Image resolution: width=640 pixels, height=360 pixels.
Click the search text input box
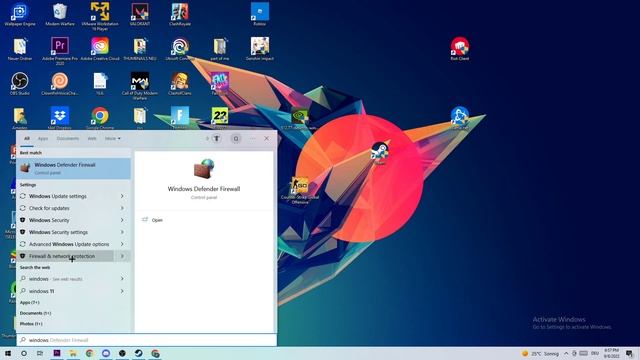tap(147, 340)
